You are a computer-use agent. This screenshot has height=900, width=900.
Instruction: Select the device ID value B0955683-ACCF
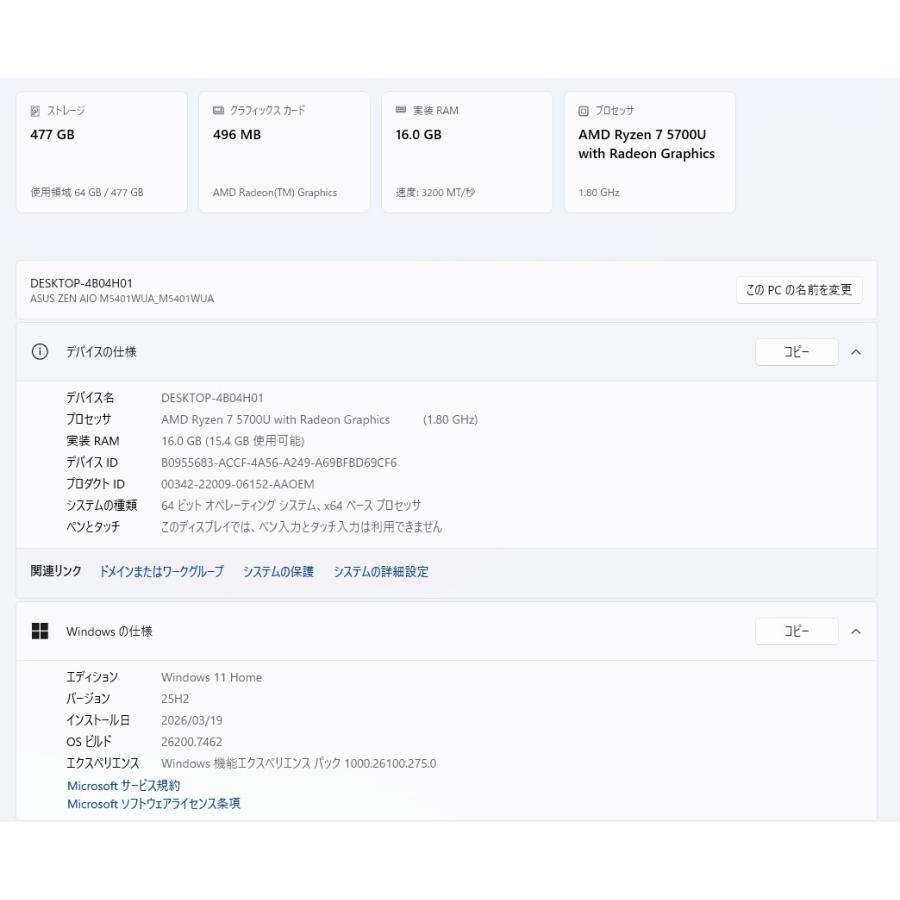point(279,463)
